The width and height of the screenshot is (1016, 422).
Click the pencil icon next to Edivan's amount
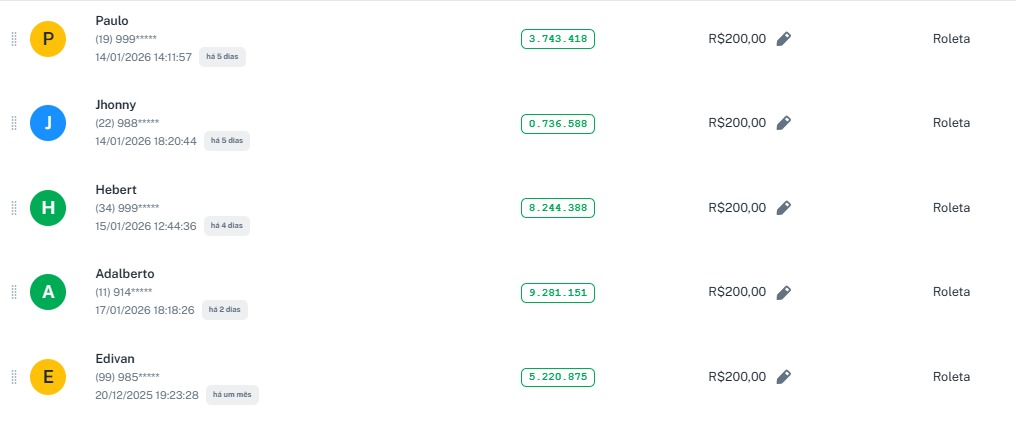(x=784, y=377)
